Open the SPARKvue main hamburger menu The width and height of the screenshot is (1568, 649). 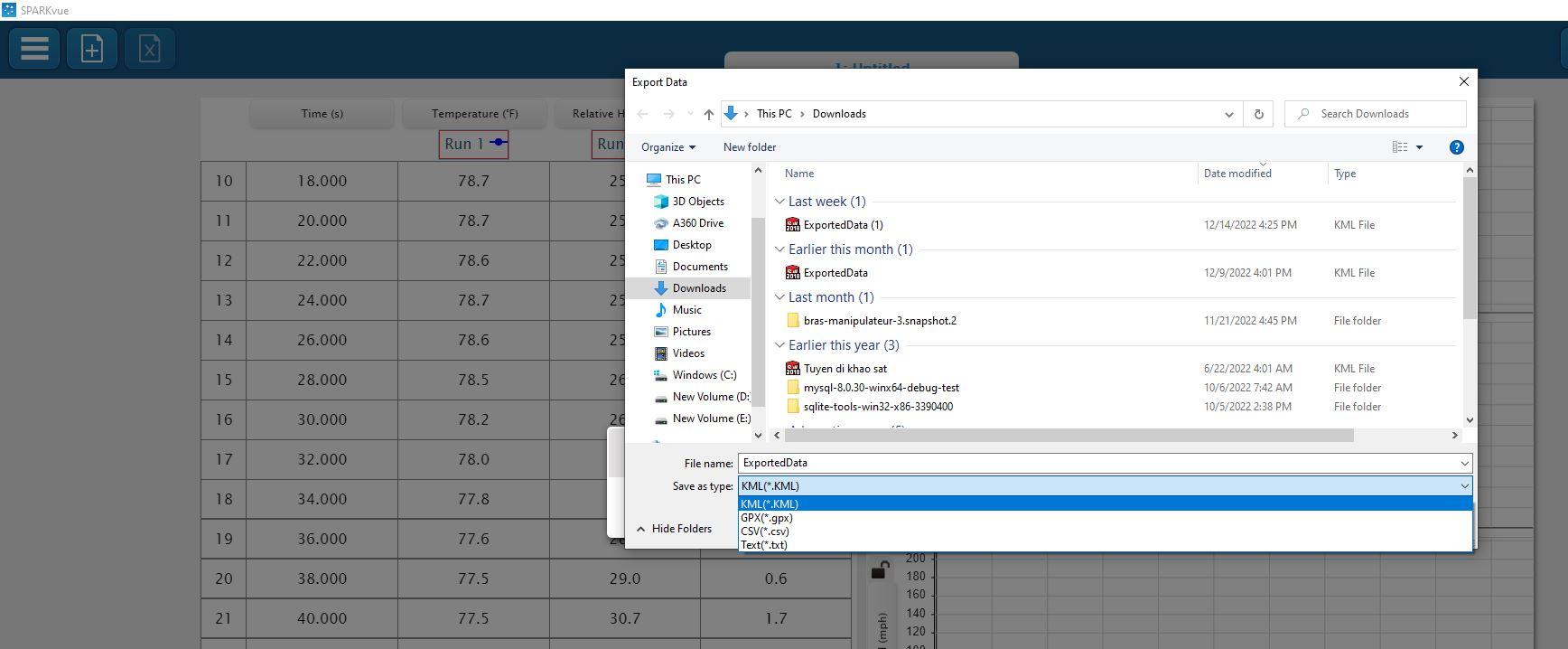tap(34, 48)
